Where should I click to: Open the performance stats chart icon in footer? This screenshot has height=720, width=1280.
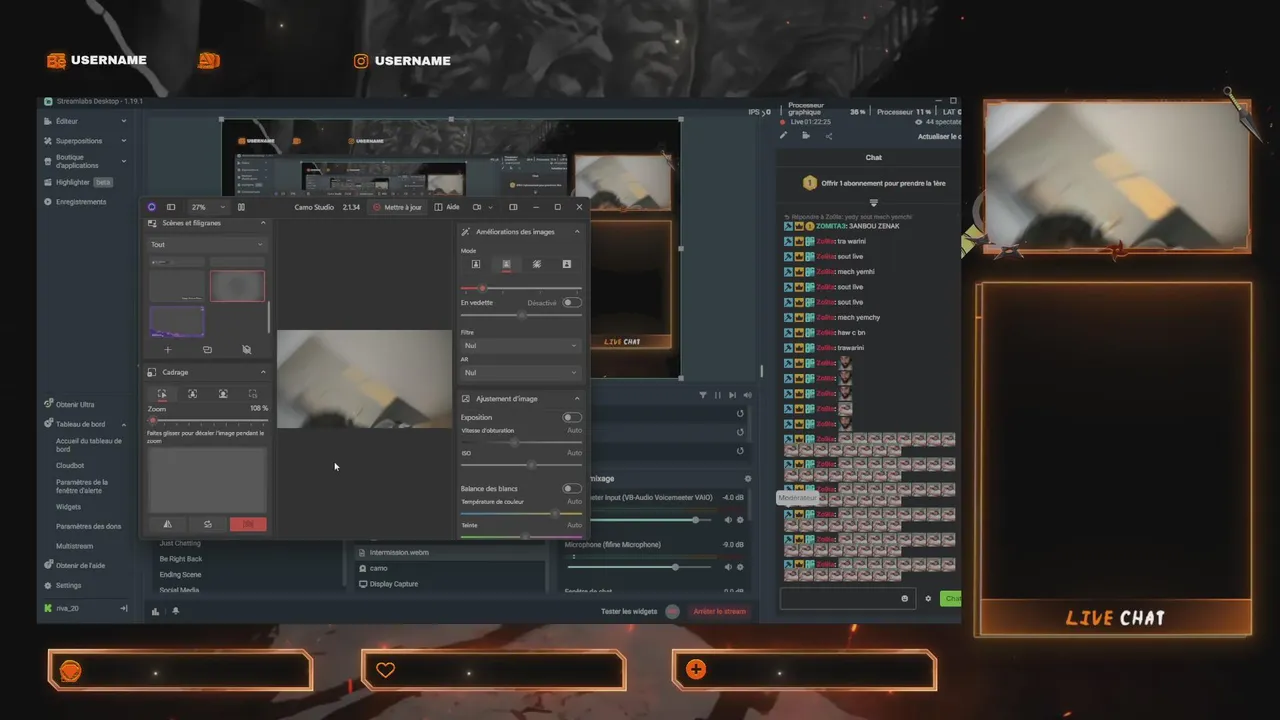click(155, 611)
